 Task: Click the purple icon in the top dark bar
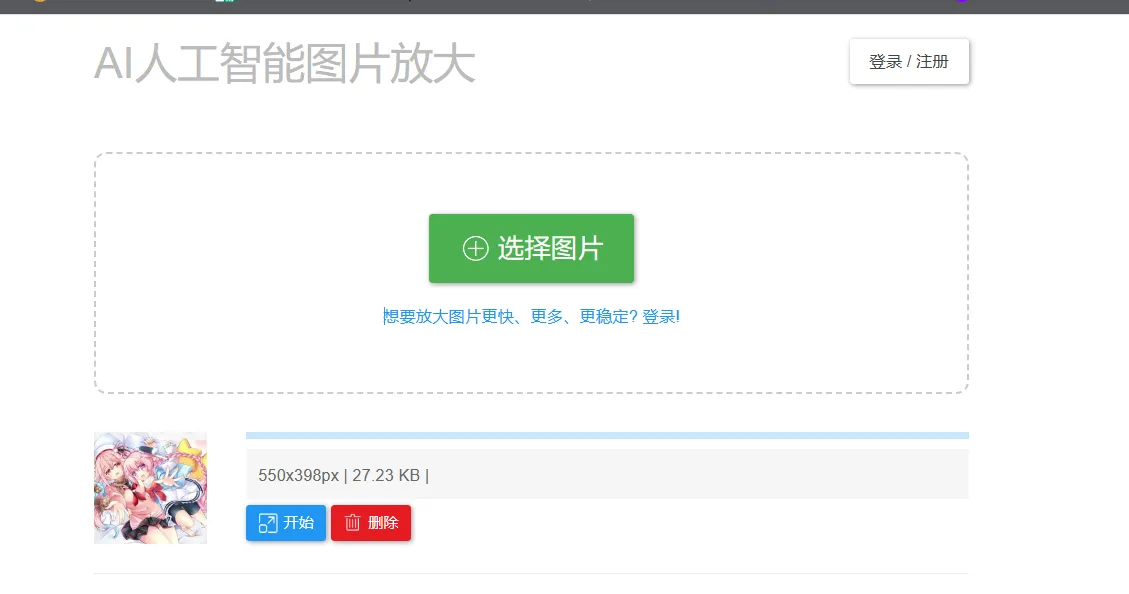961,1
